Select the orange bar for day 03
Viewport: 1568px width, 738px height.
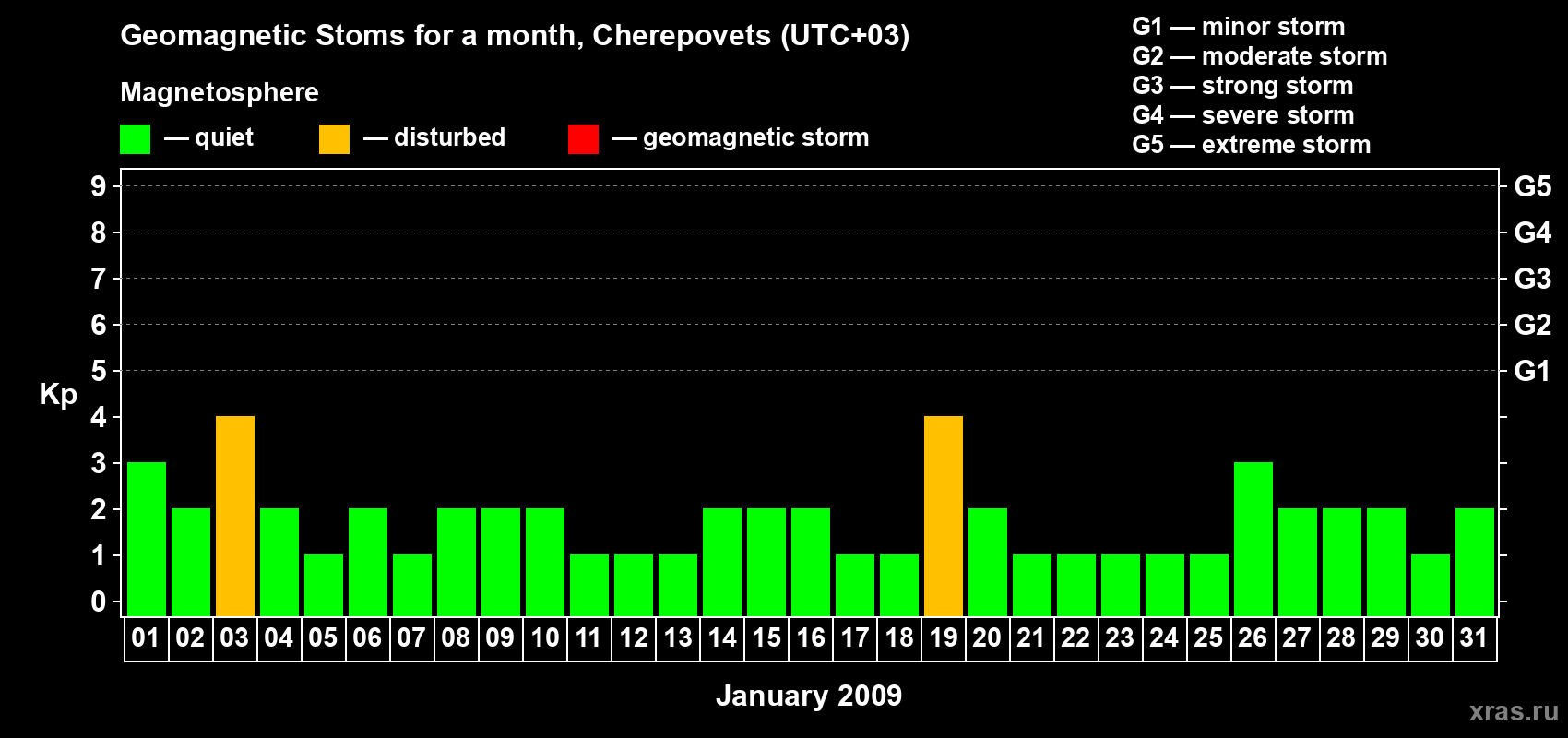[235, 516]
